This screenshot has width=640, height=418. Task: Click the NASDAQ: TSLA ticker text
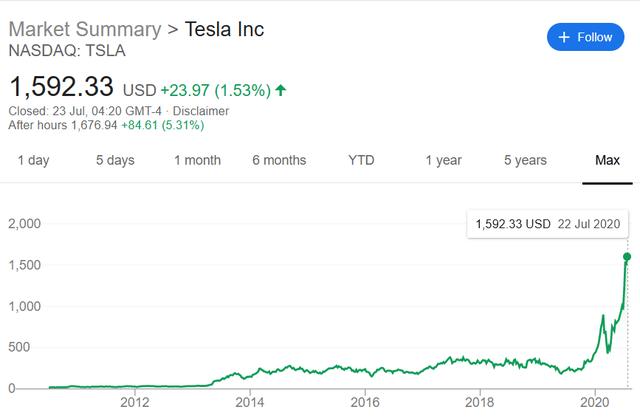(x=62, y=50)
